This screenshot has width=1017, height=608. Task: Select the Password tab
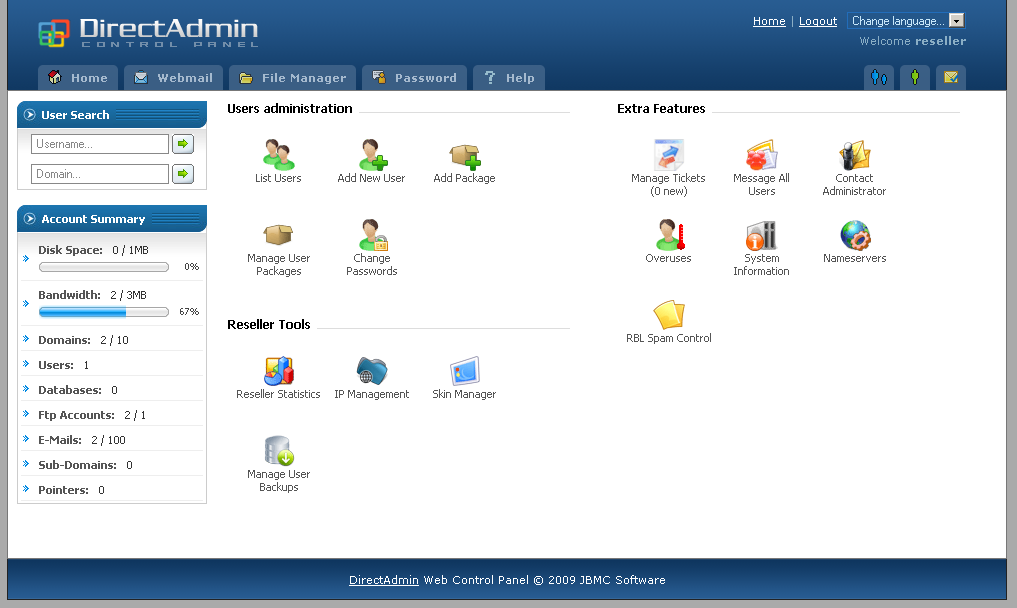click(x=414, y=78)
